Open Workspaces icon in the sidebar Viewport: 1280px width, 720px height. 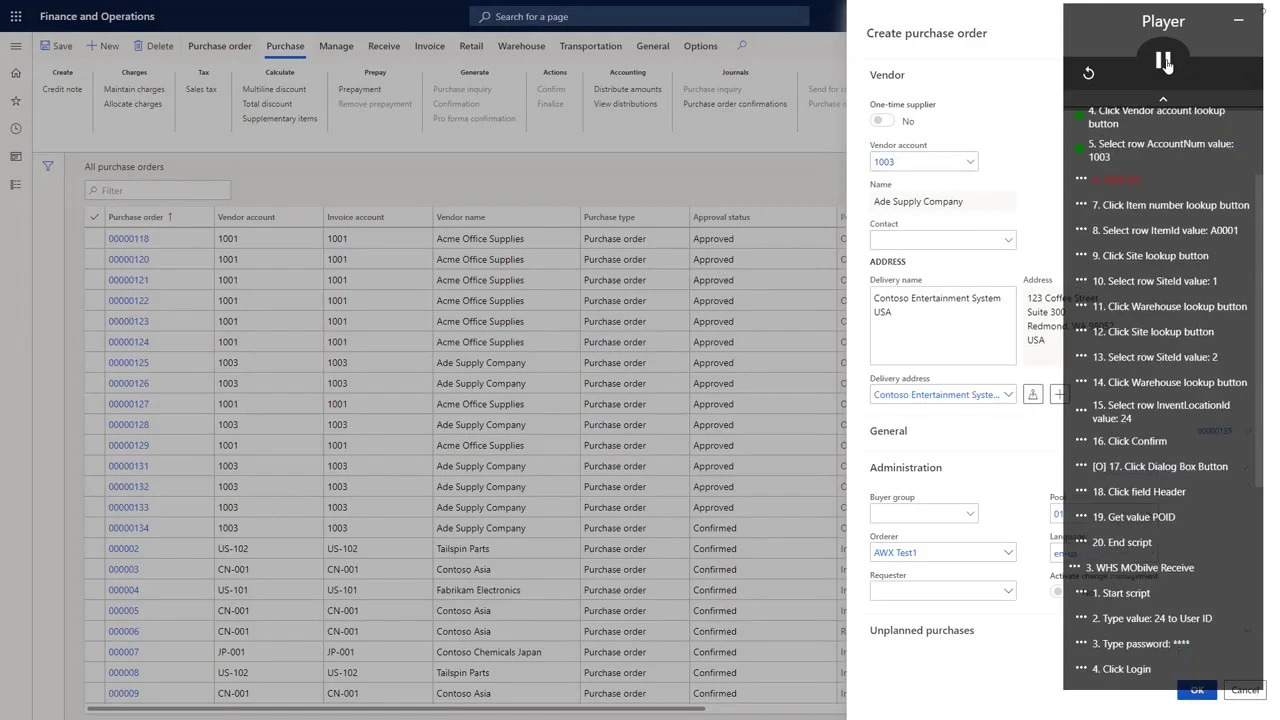[16, 157]
